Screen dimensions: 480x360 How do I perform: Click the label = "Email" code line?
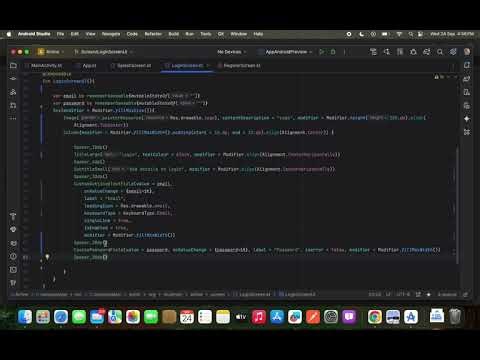coord(105,198)
